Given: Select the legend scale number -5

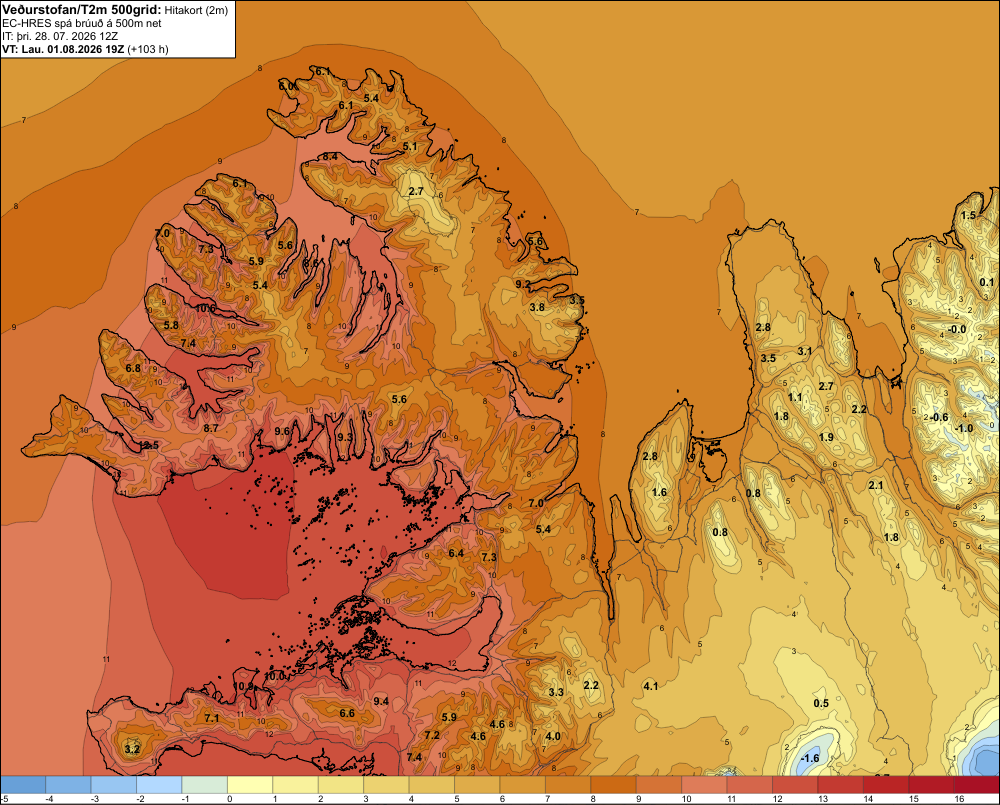Looking at the screenshot, I should coord(4,799).
